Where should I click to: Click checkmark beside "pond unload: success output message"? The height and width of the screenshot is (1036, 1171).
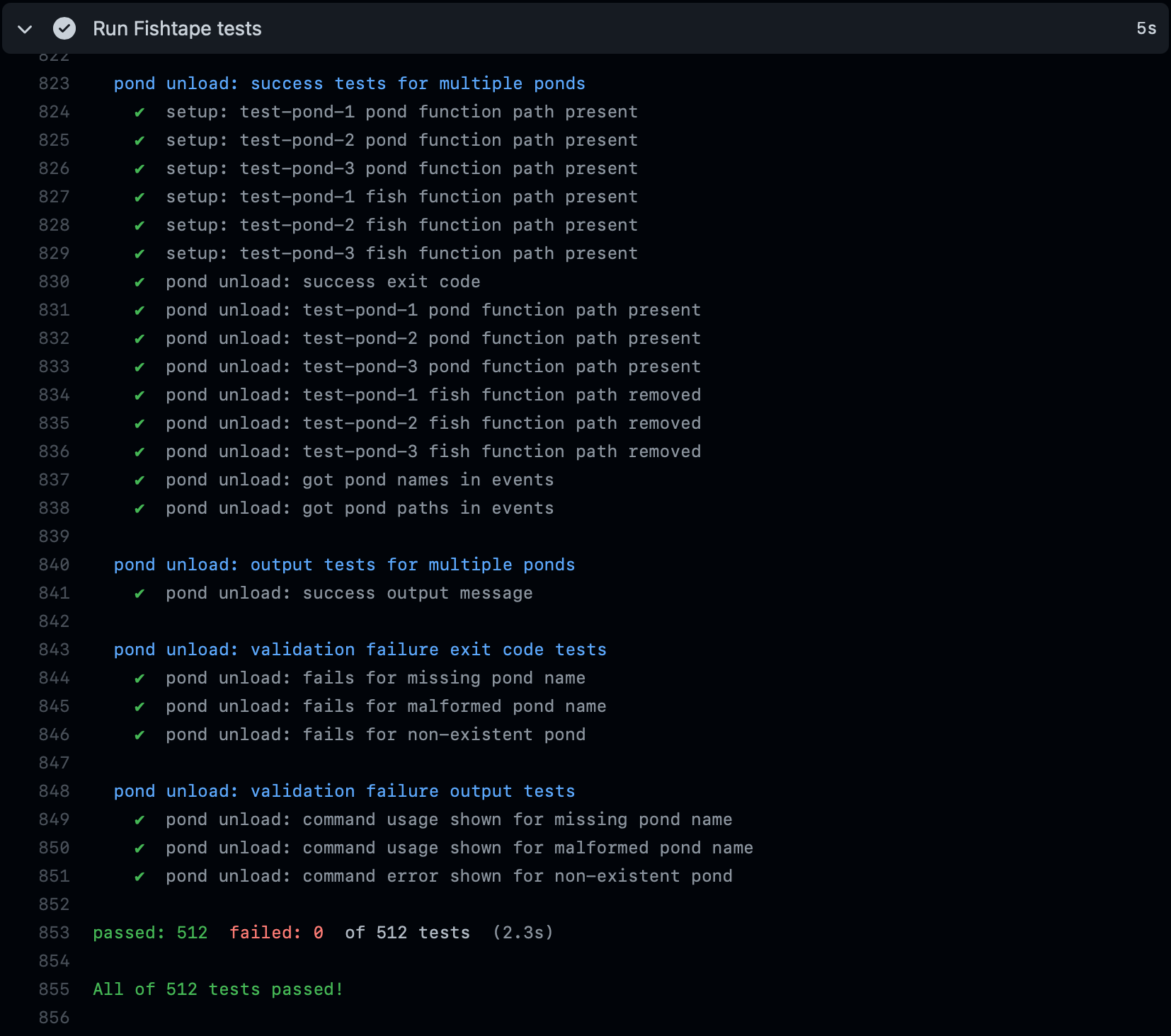139,593
